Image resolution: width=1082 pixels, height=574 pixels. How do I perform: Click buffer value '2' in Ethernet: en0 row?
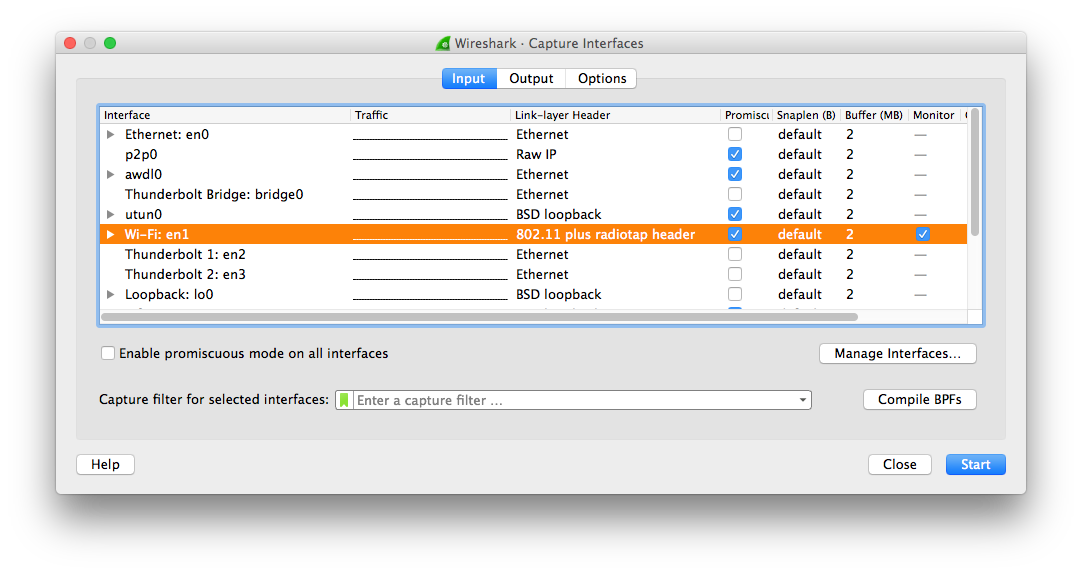tap(850, 135)
